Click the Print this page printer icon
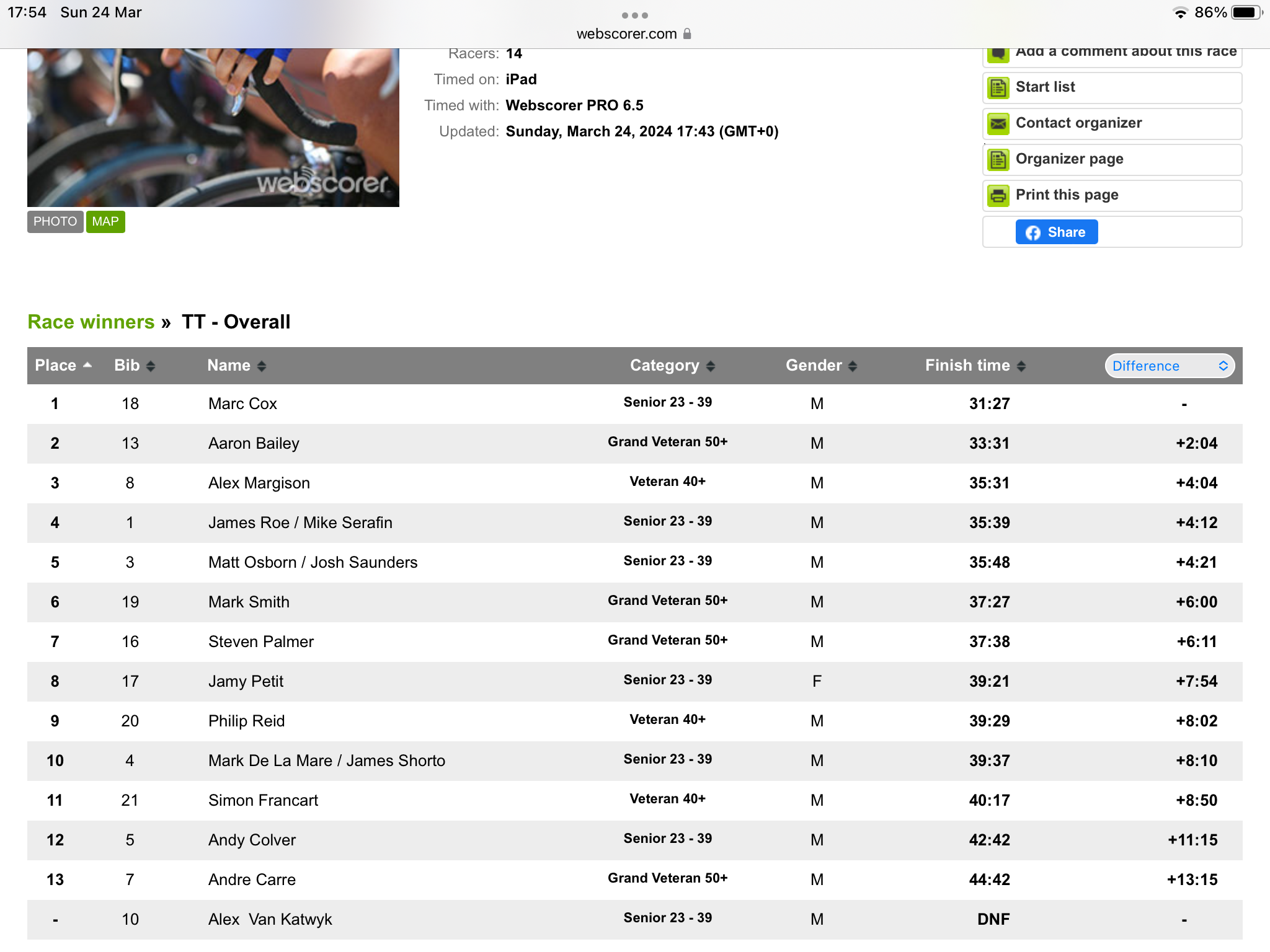The width and height of the screenshot is (1270, 952). [998, 196]
